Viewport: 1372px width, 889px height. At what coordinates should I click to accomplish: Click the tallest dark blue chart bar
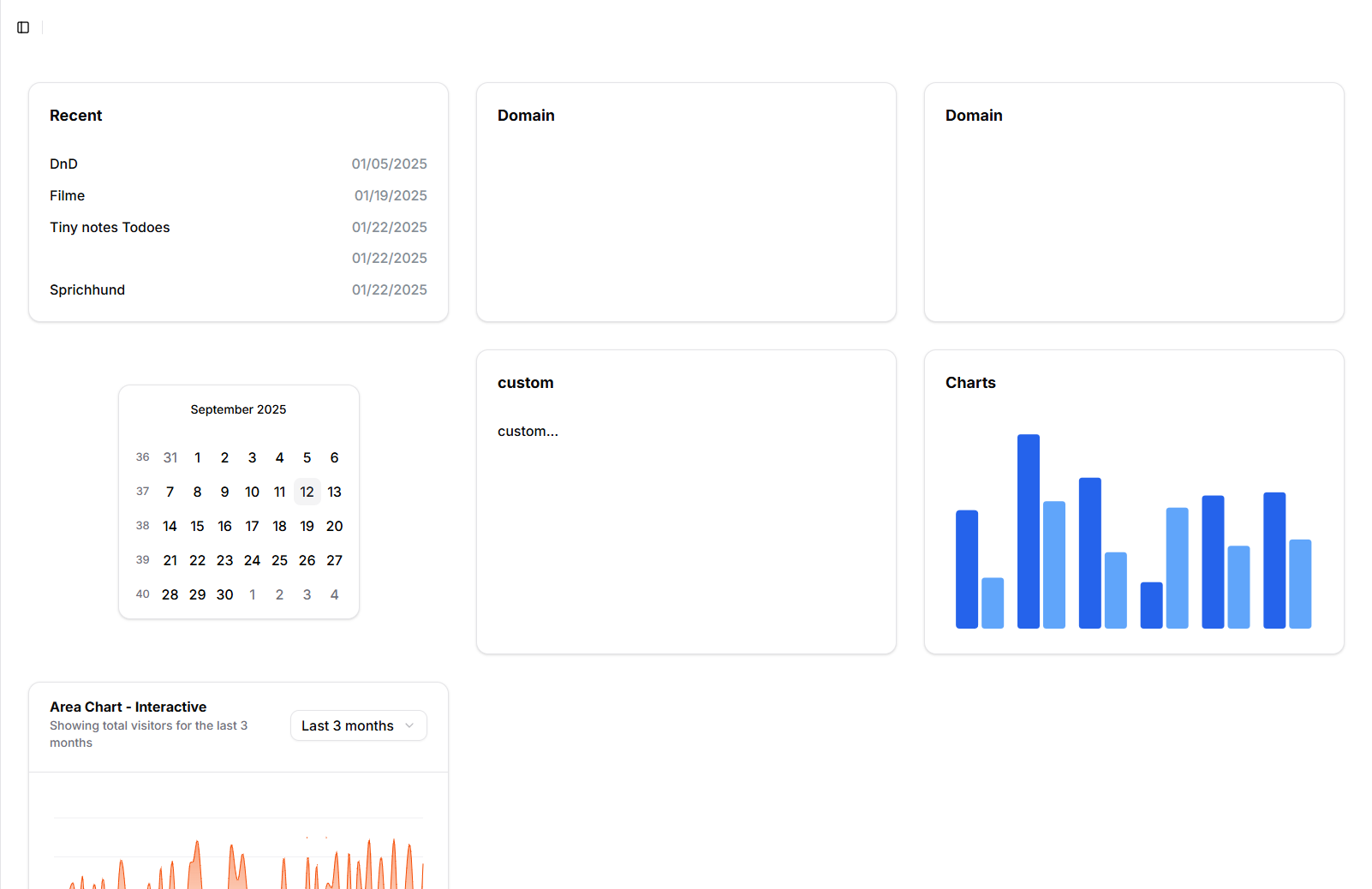click(1029, 531)
